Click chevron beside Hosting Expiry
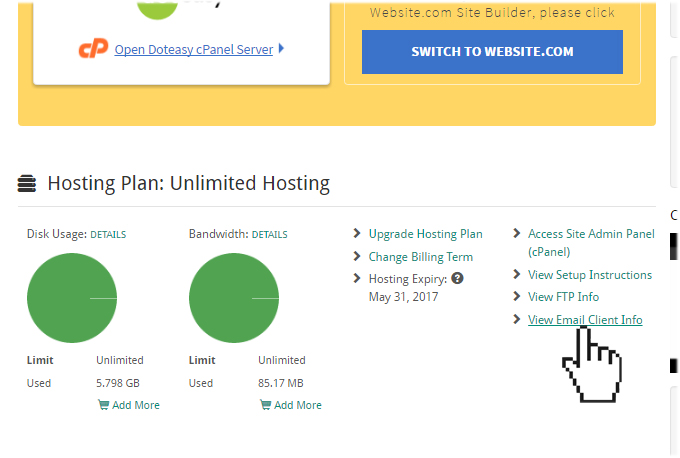Screen dimensions: 680x458 357,278
